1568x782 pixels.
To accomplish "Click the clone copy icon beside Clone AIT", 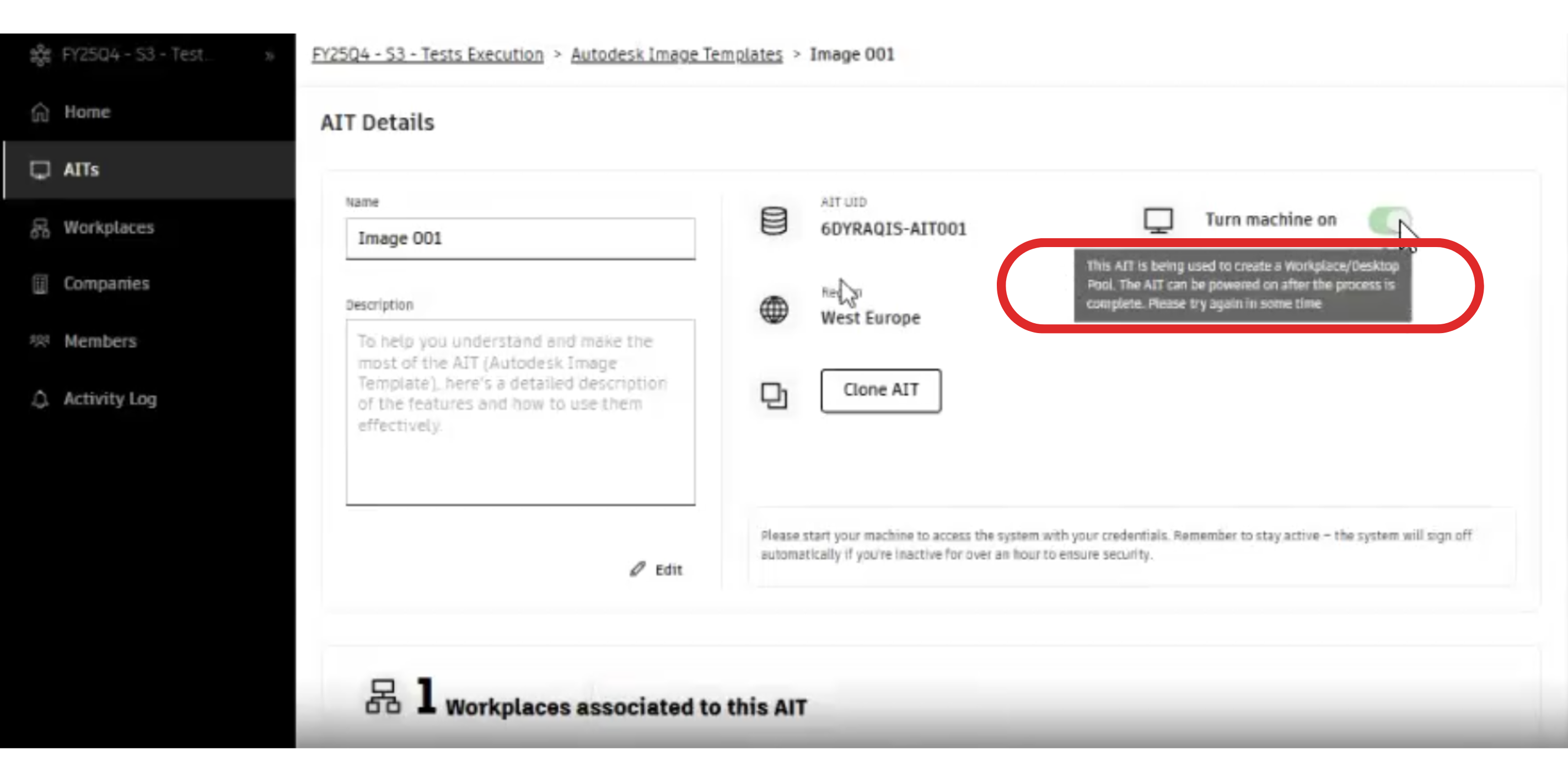I will [x=774, y=396].
